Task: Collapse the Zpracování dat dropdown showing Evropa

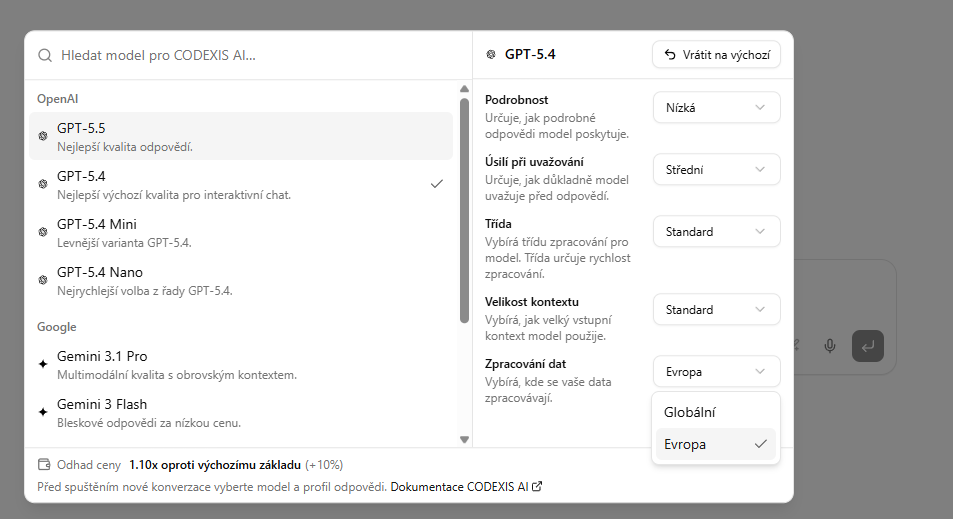Action: 717,371
